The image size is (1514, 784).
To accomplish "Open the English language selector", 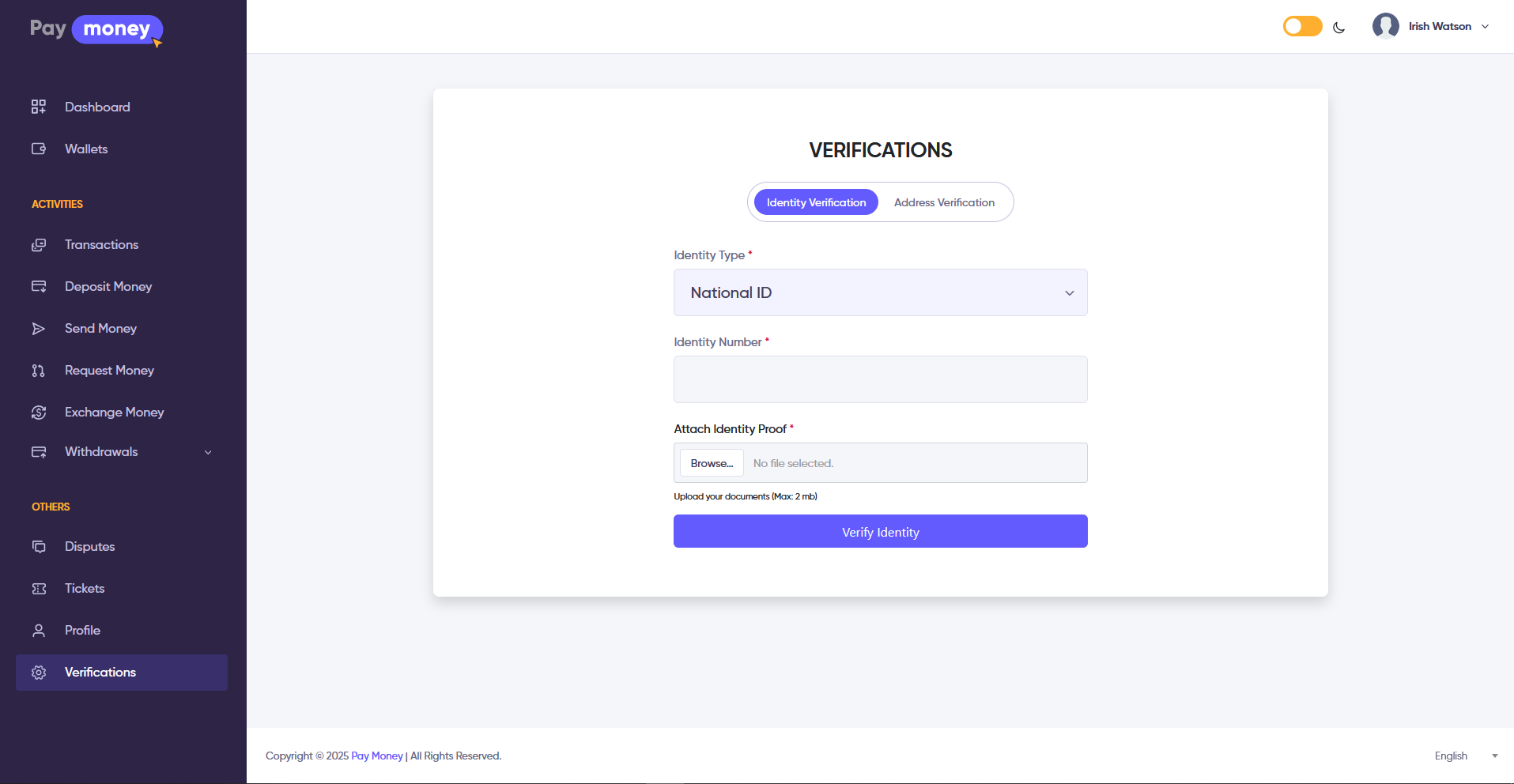I will (x=1465, y=756).
